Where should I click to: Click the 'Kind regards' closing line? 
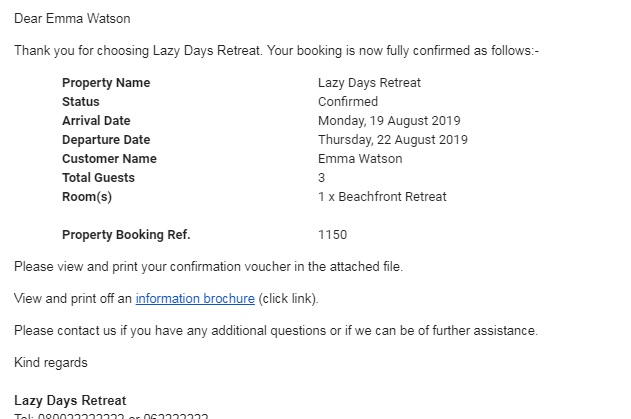[51, 362]
